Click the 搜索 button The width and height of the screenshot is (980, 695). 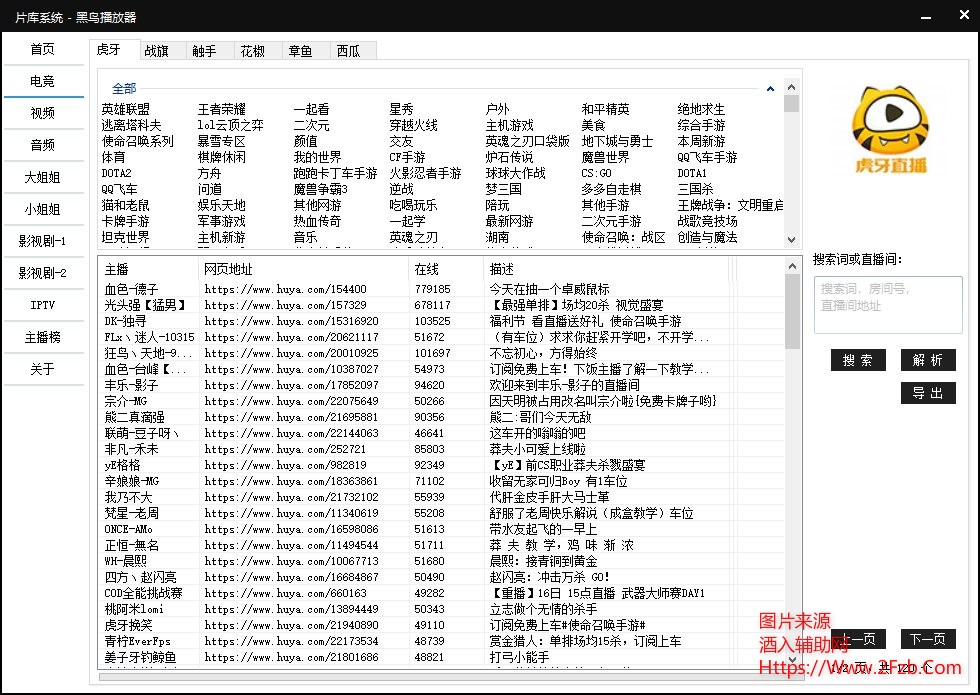pyautogui.click(x=857, y=360)
